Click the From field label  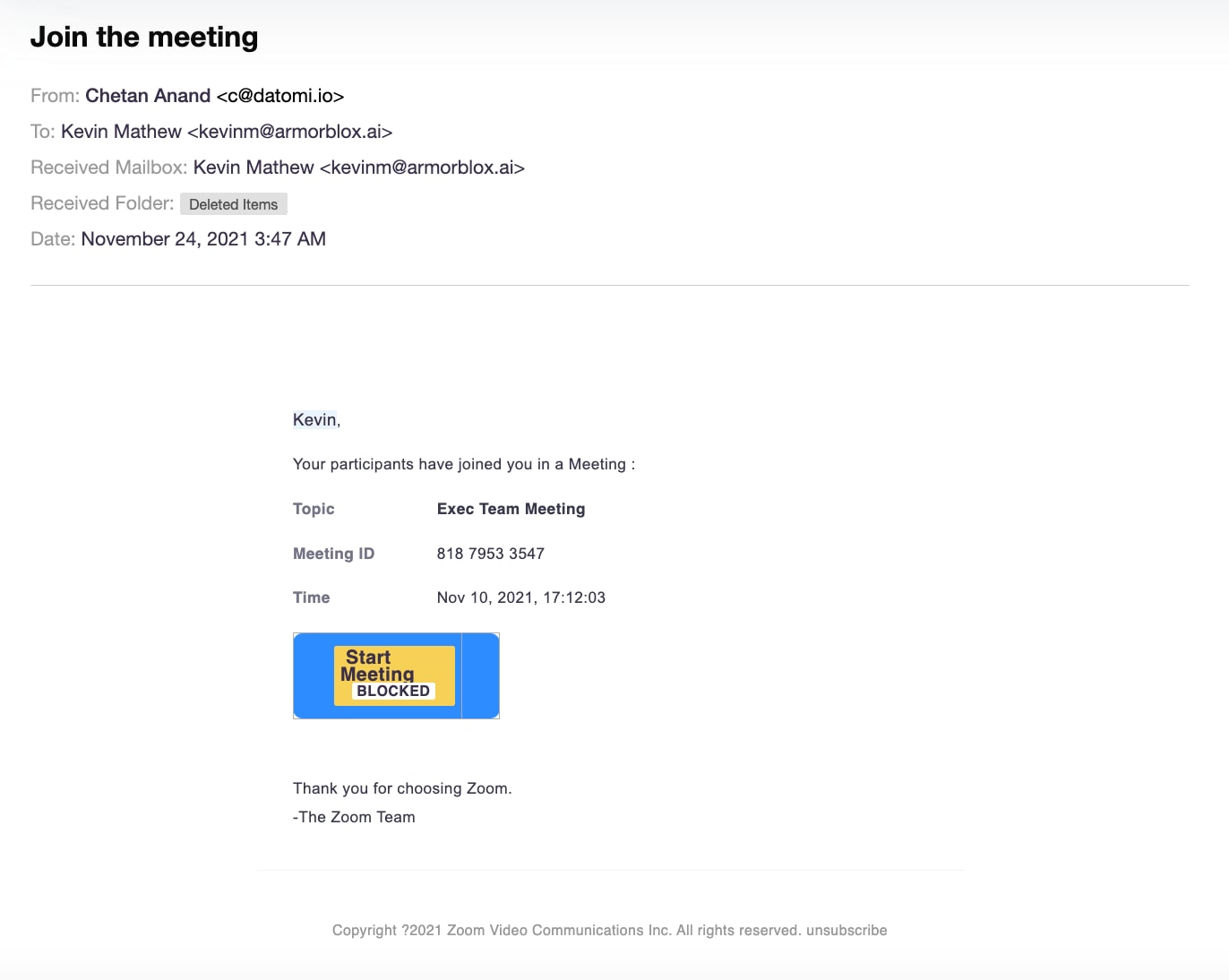tap(54, 95)
